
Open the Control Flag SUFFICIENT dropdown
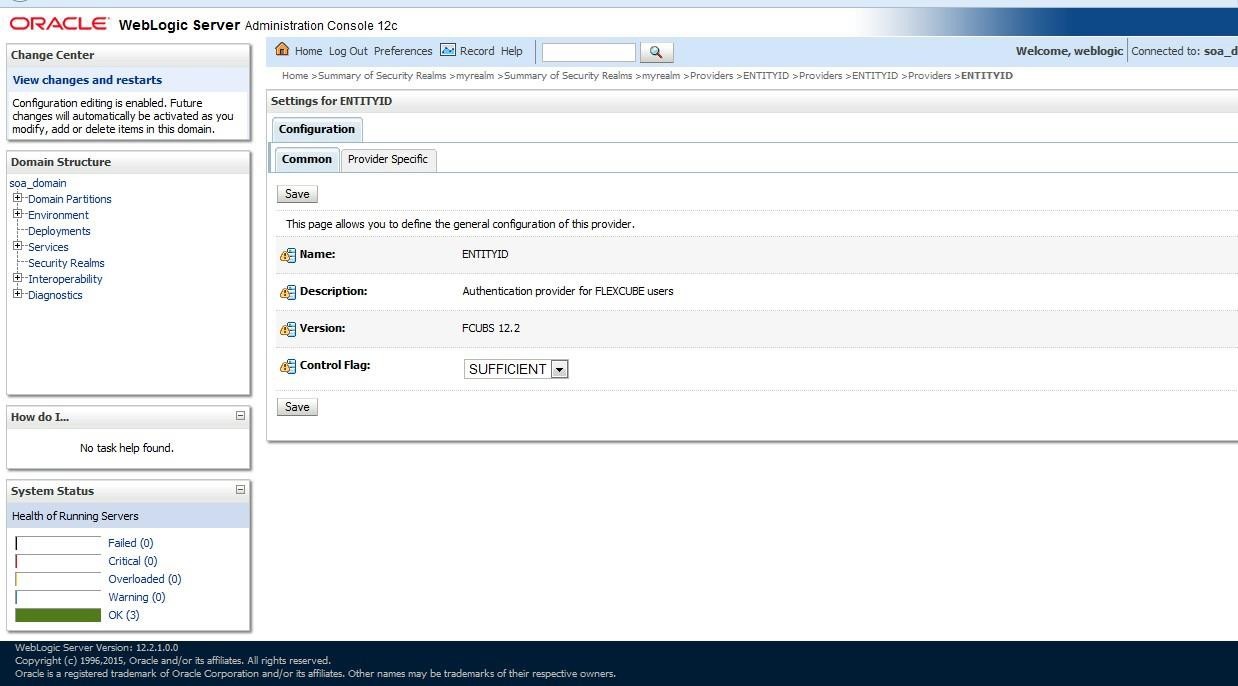click(x=516, y=369)
